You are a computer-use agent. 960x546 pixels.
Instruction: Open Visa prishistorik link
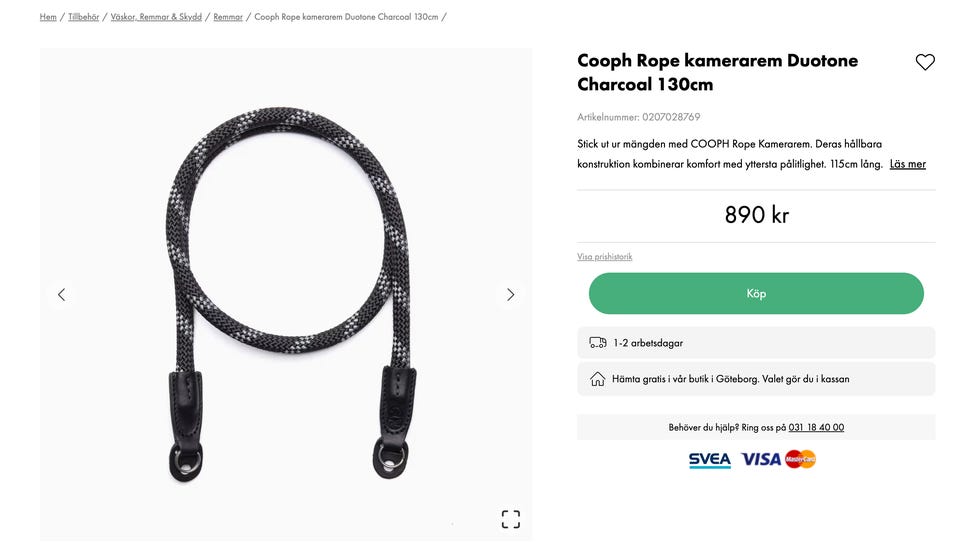604,257
